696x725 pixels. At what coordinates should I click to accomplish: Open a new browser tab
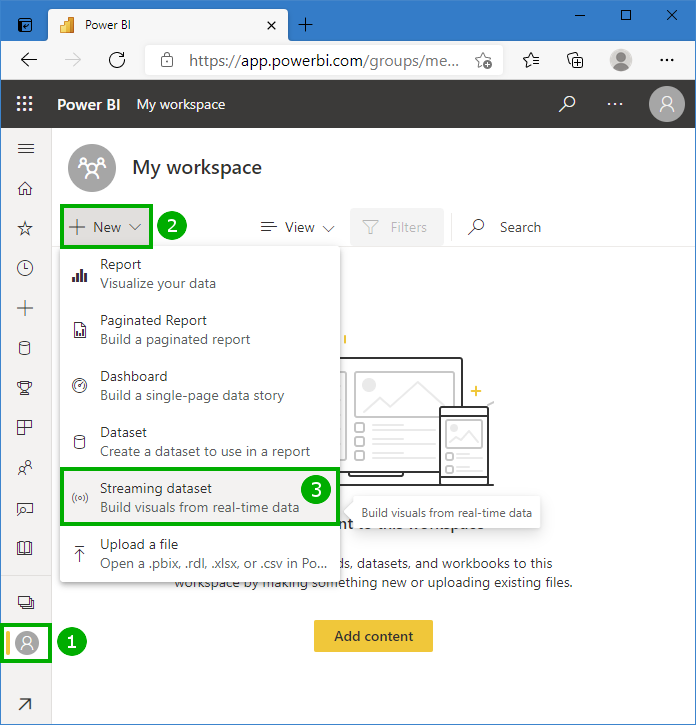[306, 25]
